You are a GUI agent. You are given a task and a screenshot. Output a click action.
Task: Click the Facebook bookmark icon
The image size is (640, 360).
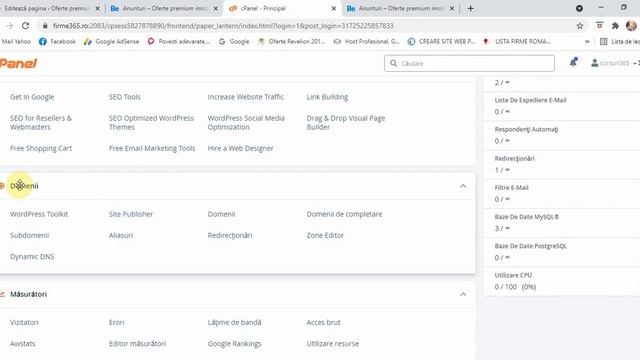42,42
